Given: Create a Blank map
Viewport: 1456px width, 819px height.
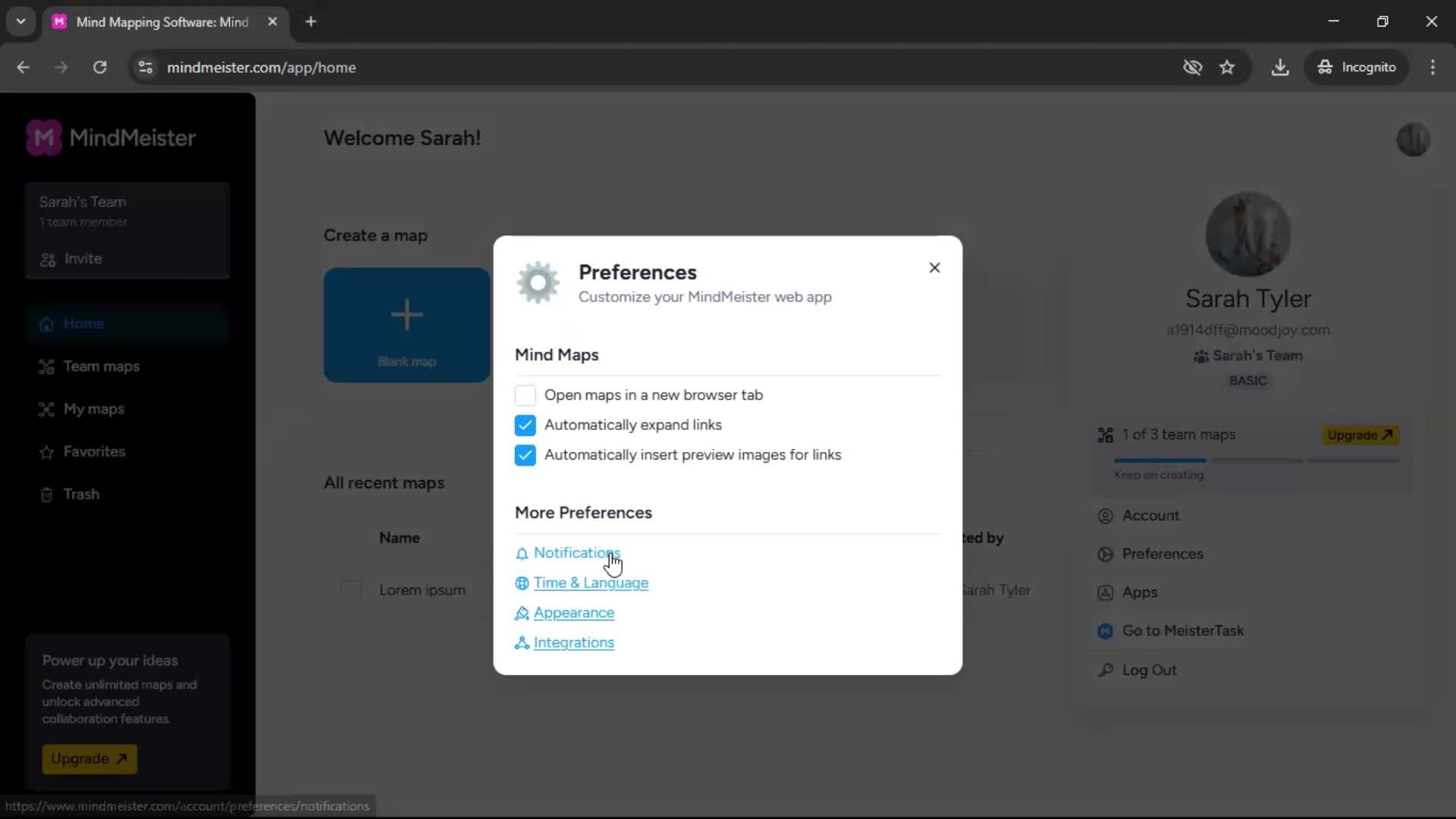Looking at the screenshot, I should coord(406,325).
